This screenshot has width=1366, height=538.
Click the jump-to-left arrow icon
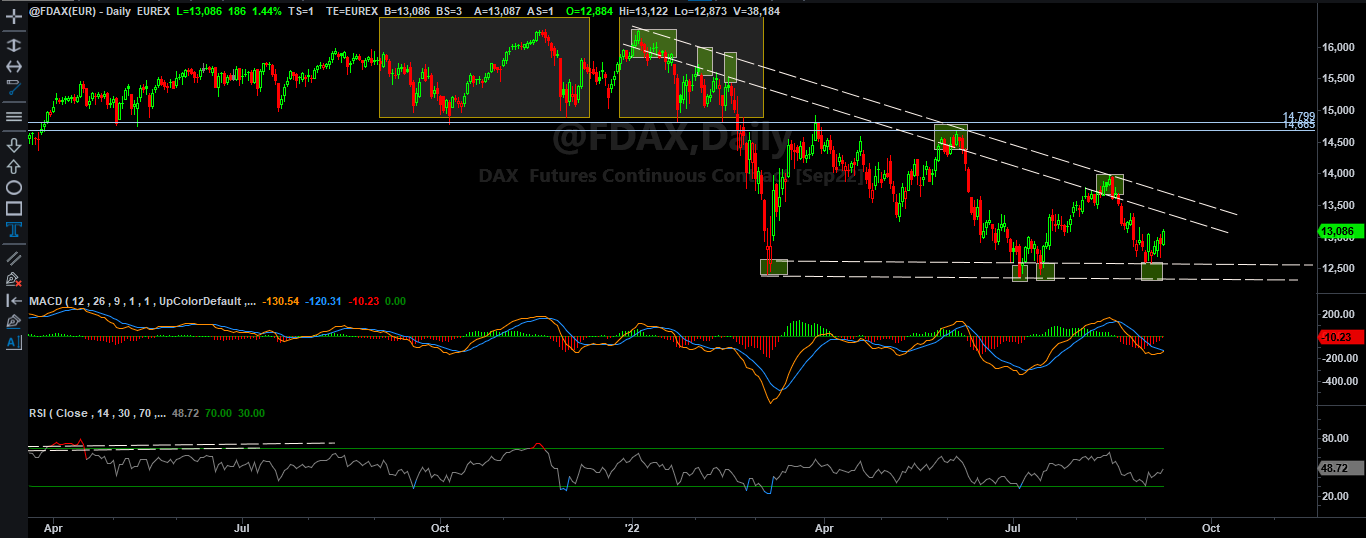click(14, 300)
